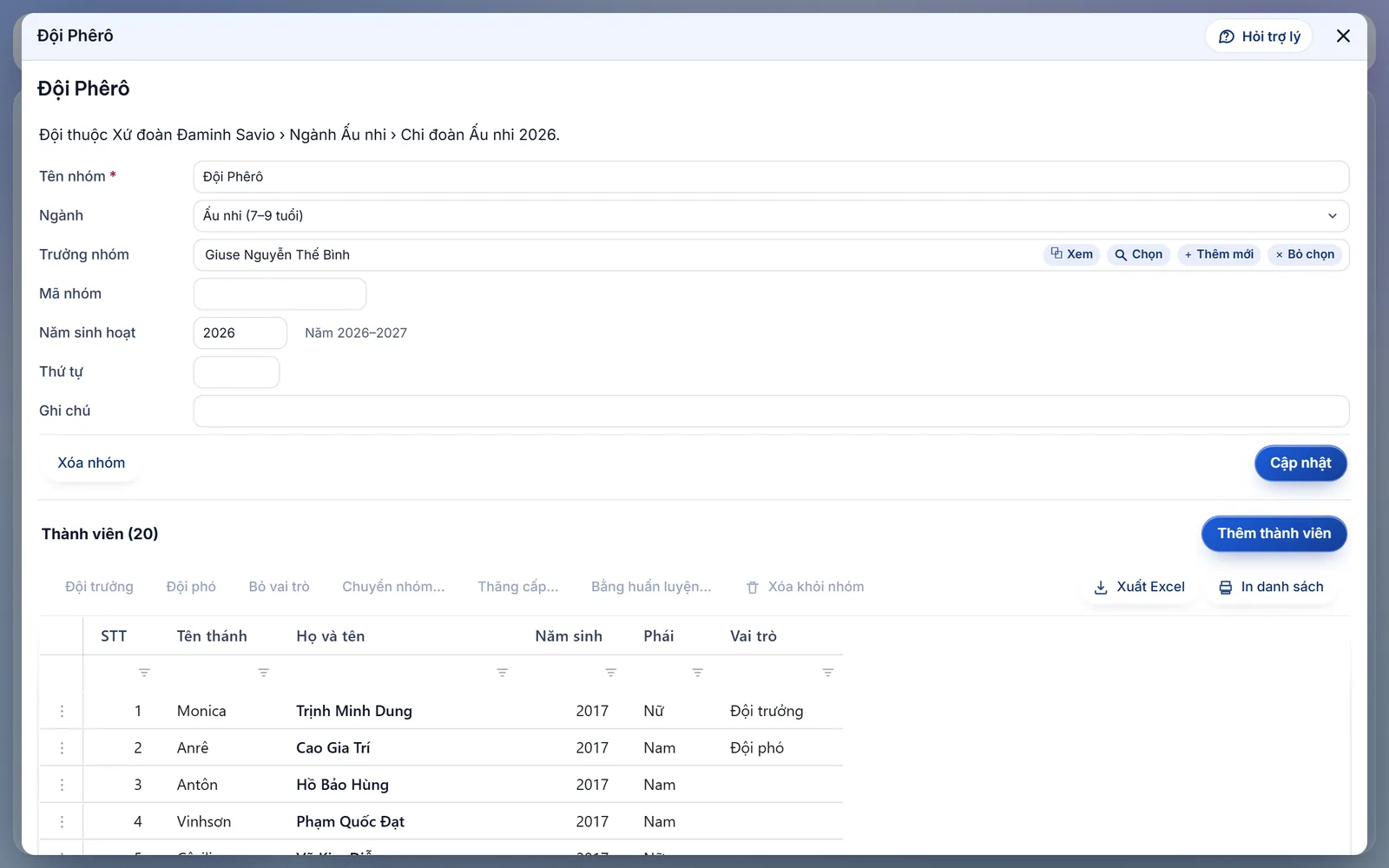Image resolution: width=1389 pixels, height=868 pixels.
Task: Open the Tên thánh column filter icon
Action: (x=264, y=673)
